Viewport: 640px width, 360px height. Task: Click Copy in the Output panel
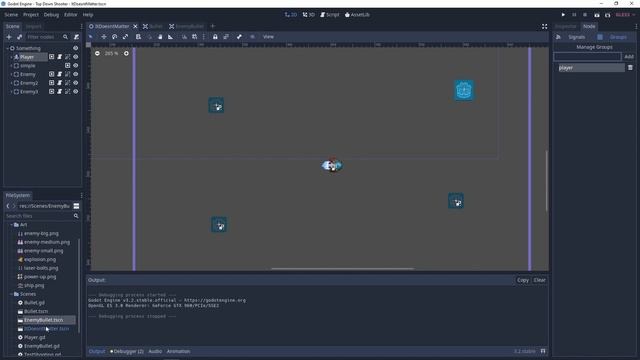point(523,280)
